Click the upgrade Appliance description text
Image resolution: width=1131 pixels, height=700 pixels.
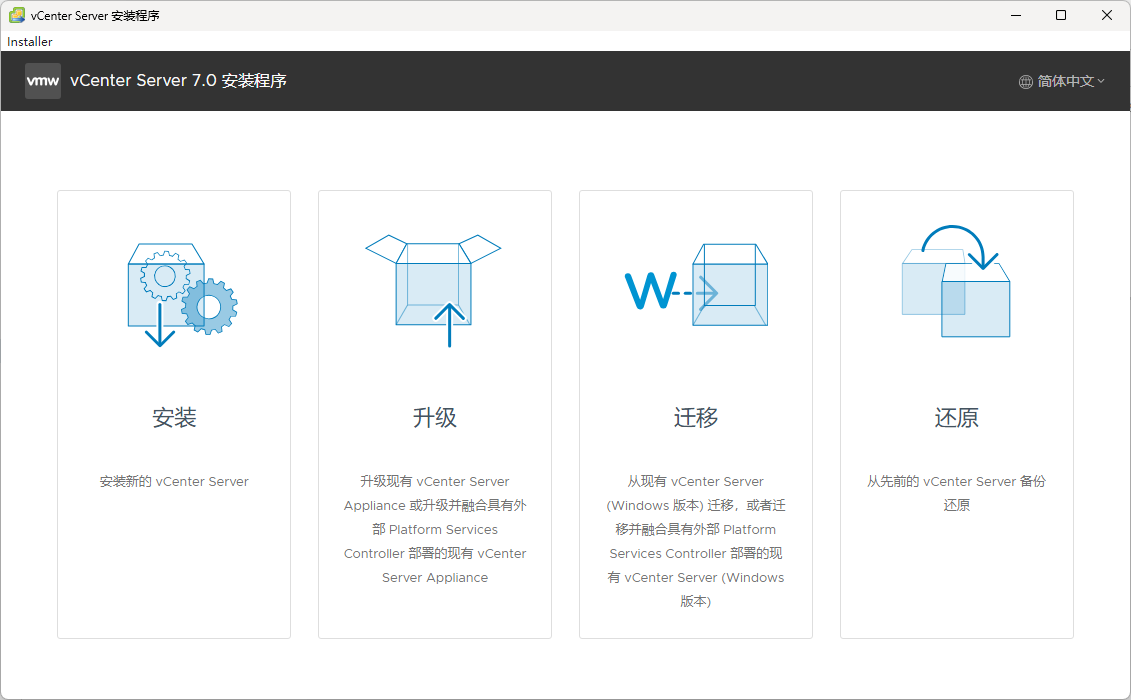(x=435, y=530)
